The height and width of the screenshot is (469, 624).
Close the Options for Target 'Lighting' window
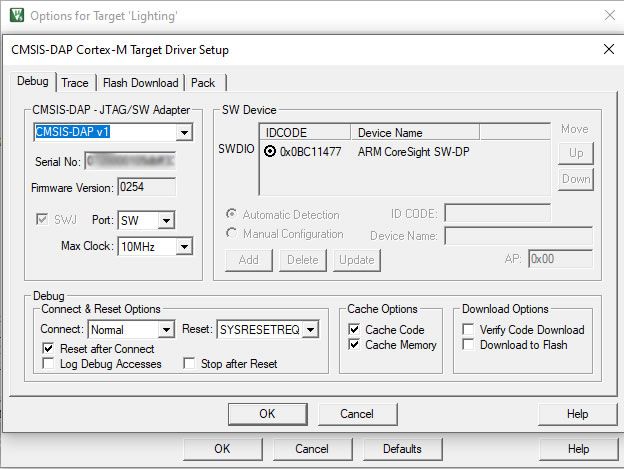point(610,16)
